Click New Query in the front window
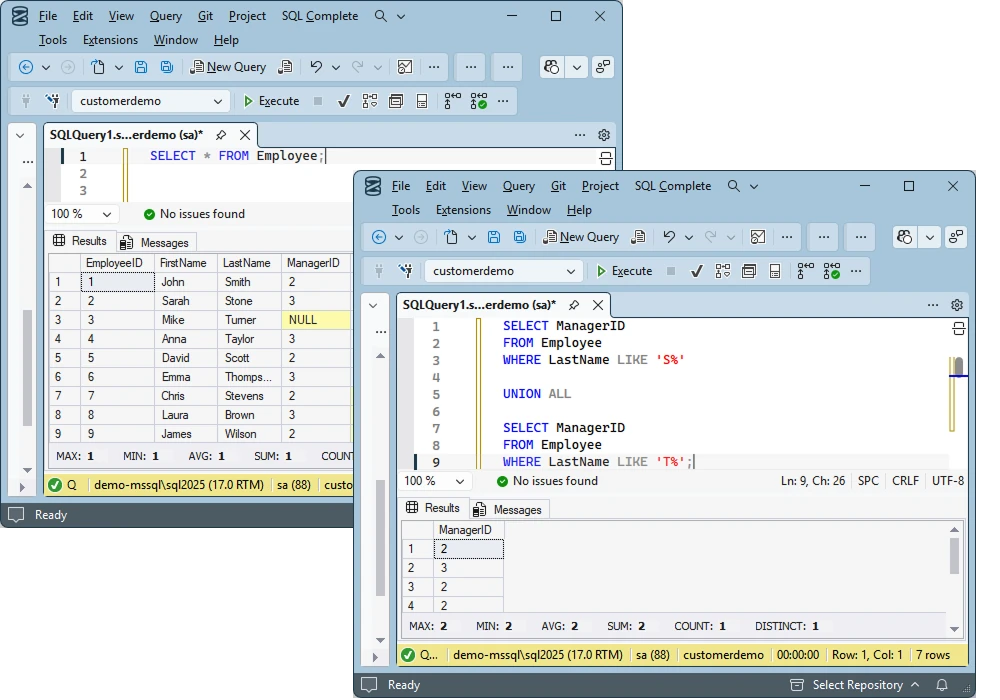This screenshot has width=1000, height=700. [x=581, y=237]
